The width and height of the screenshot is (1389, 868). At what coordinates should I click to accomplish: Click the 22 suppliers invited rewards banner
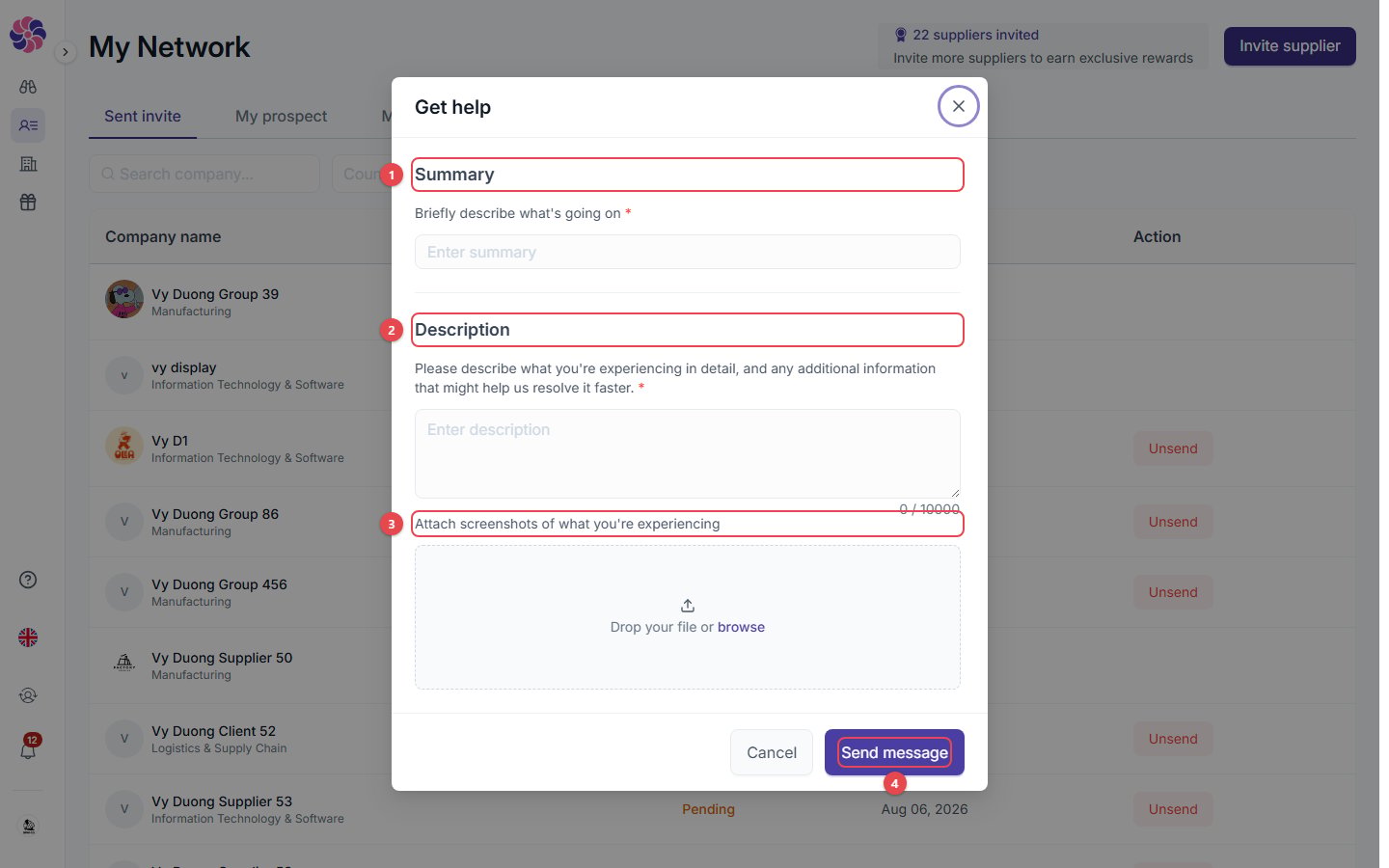click(x=1043, y=46)
